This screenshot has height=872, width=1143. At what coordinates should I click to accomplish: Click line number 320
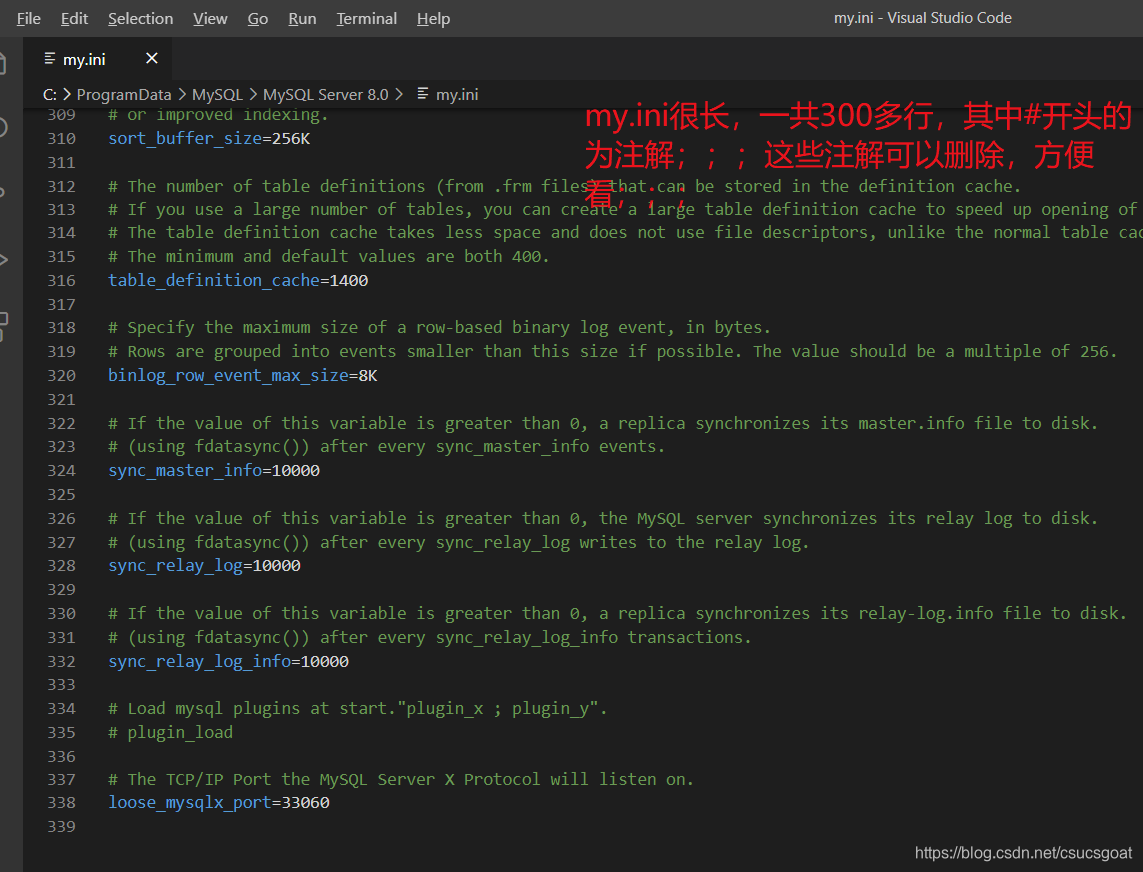61,375
